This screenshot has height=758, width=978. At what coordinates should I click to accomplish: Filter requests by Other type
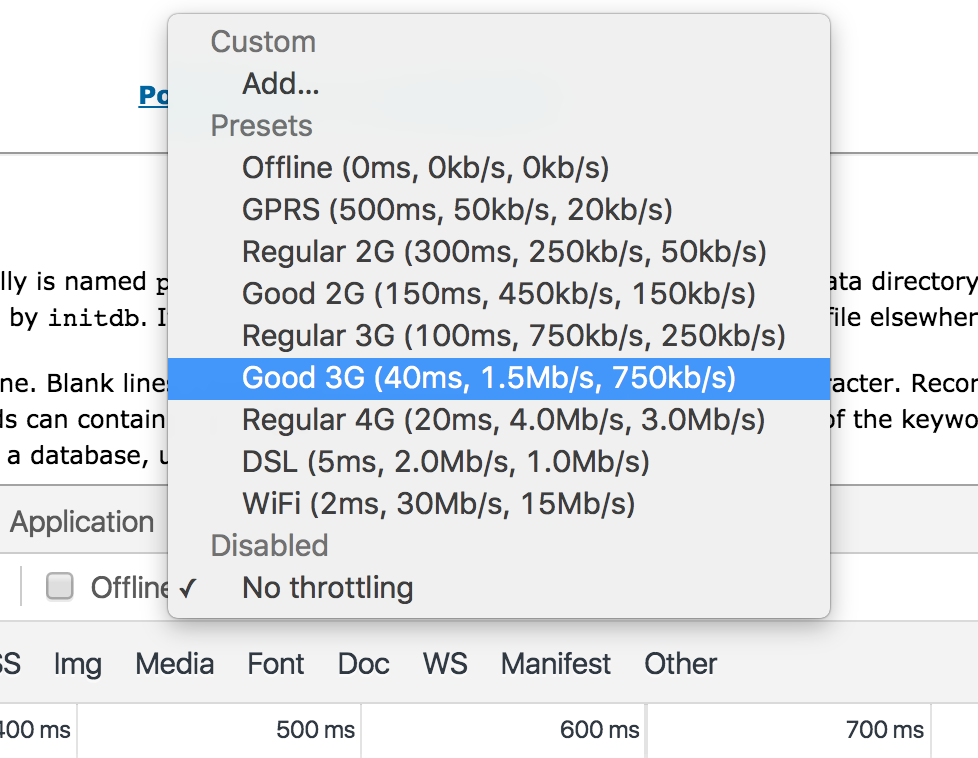680,664
